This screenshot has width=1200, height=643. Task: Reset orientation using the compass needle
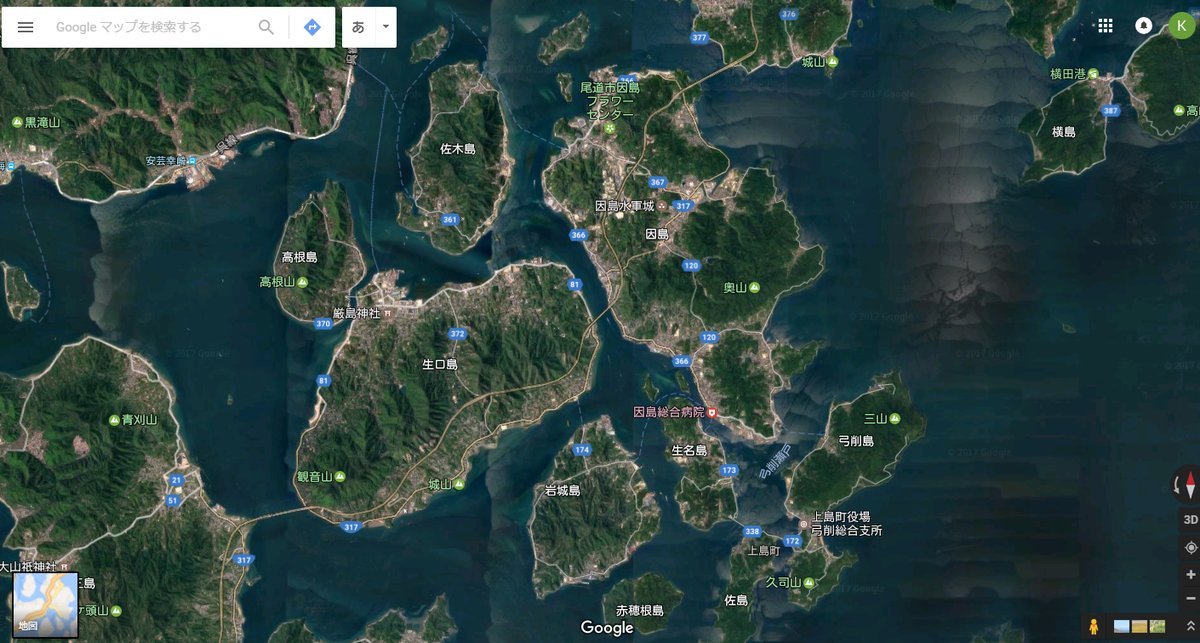(x=1190, y=487)
